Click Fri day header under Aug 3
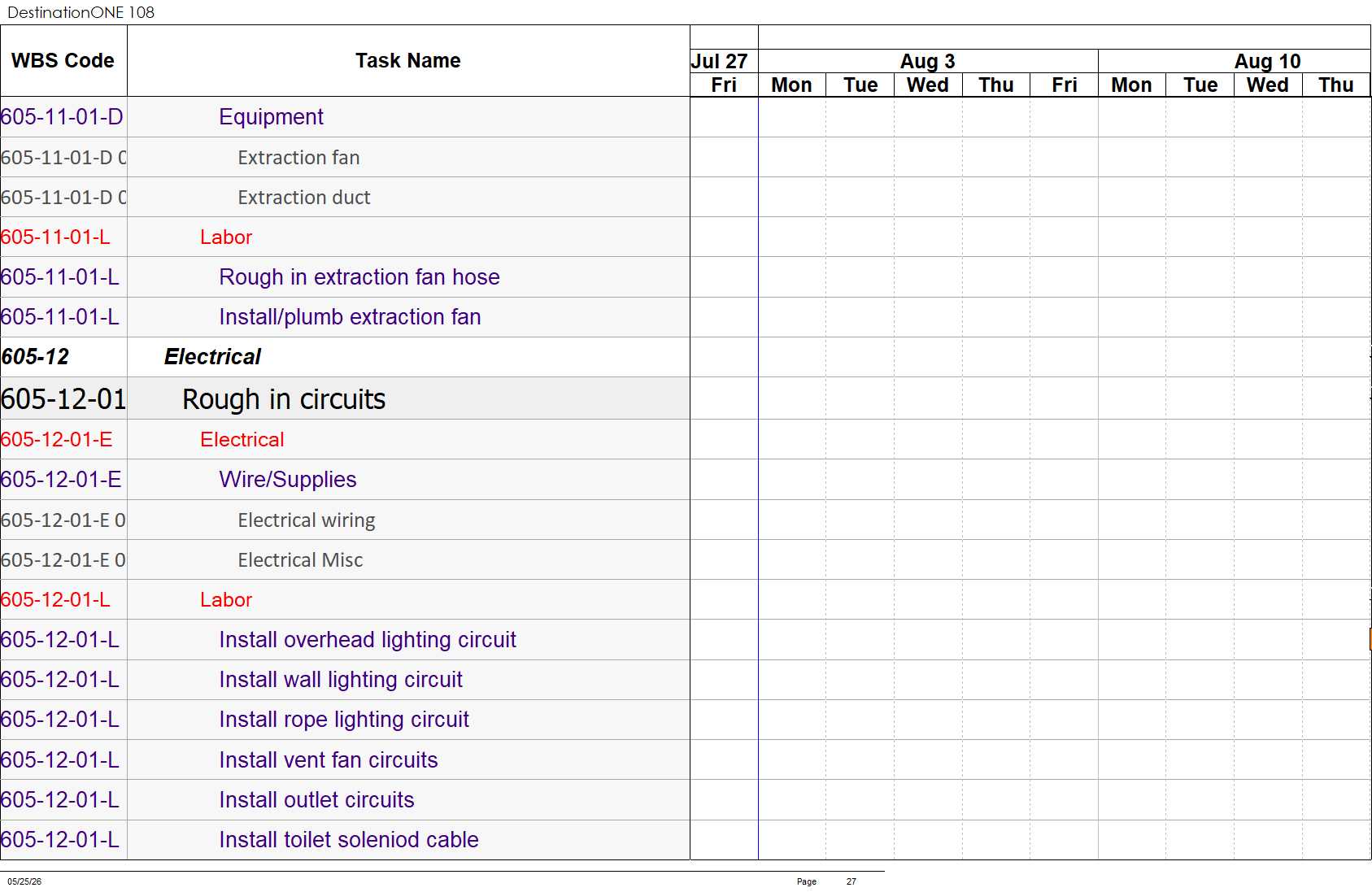 click(x=1065, y=85)
